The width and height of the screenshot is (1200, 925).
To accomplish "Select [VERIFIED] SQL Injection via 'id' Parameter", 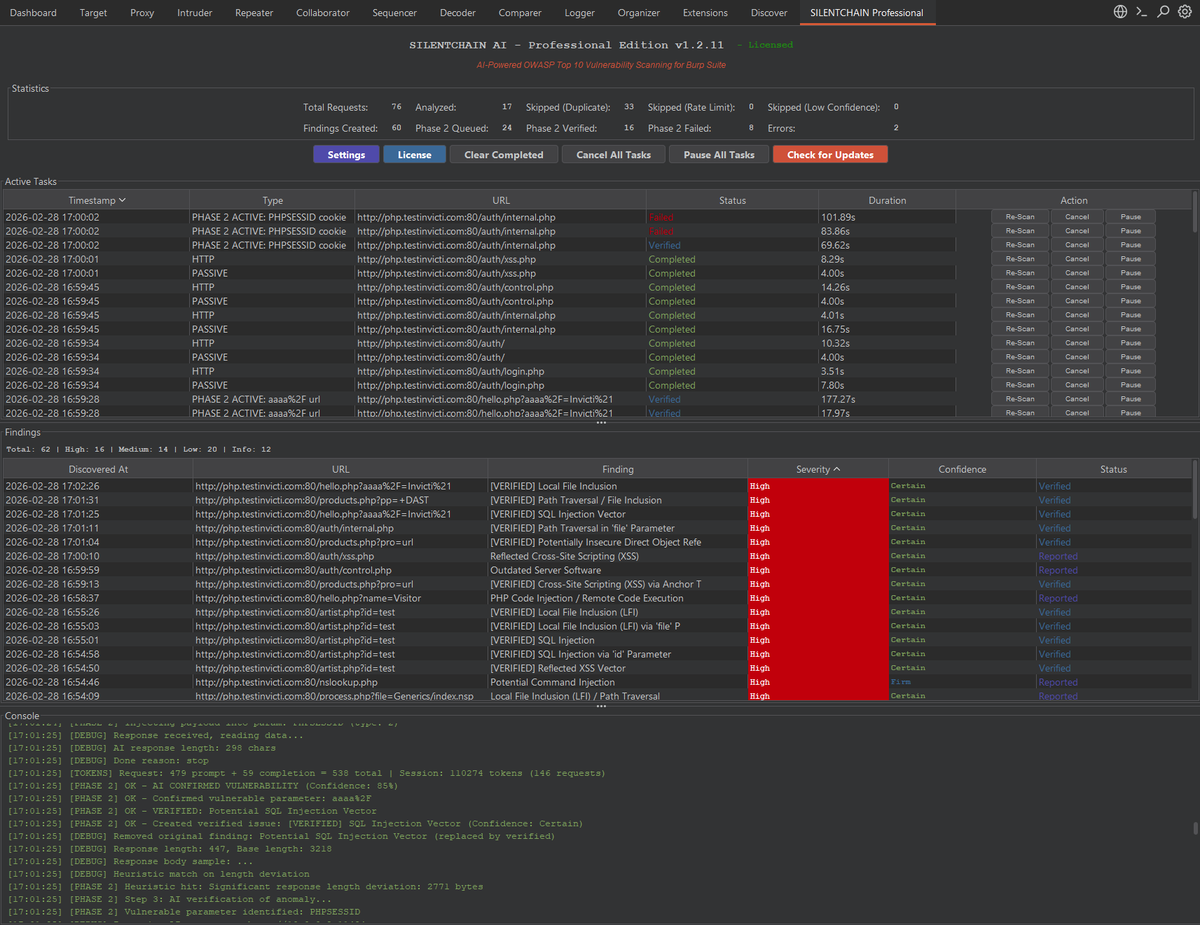I will (x=598, y=654).
